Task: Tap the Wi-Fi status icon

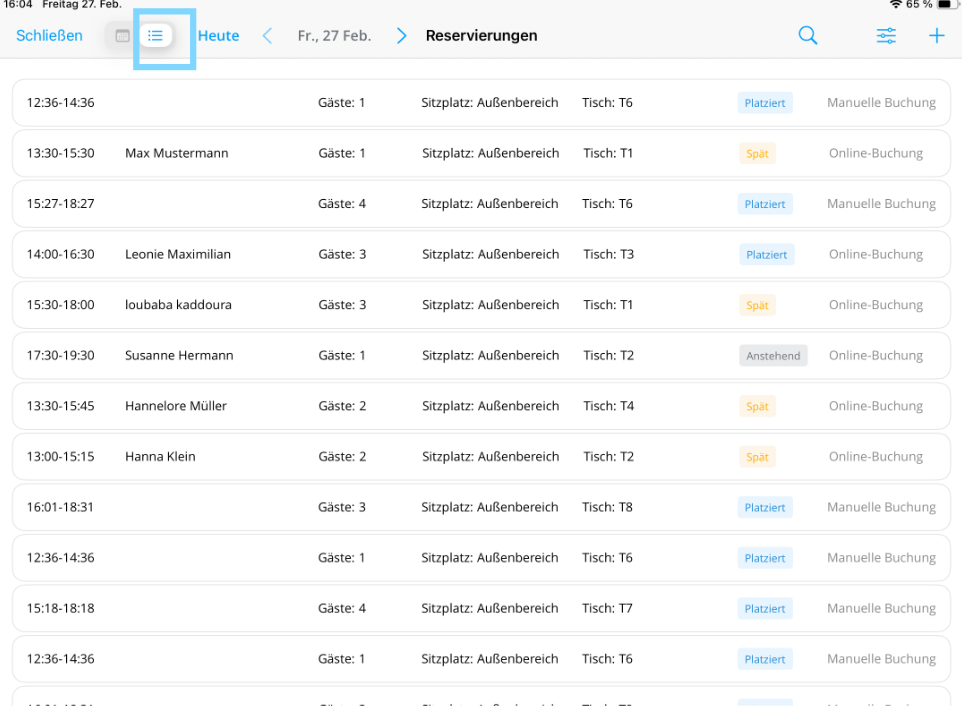Action: [896, 5]
